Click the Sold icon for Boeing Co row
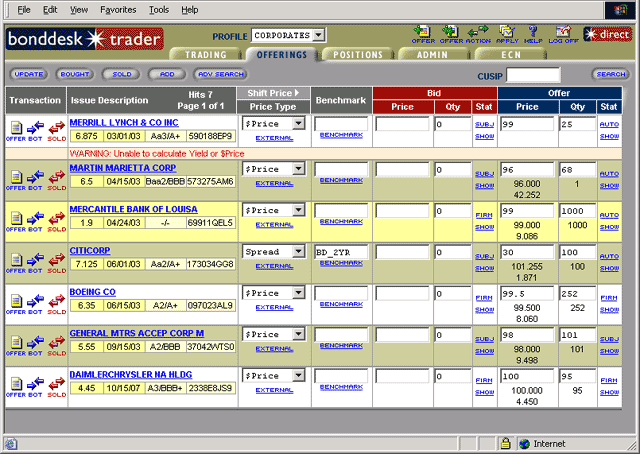Image resolution: width=640 pixels, height=454 pixels. tap(57, 304)
